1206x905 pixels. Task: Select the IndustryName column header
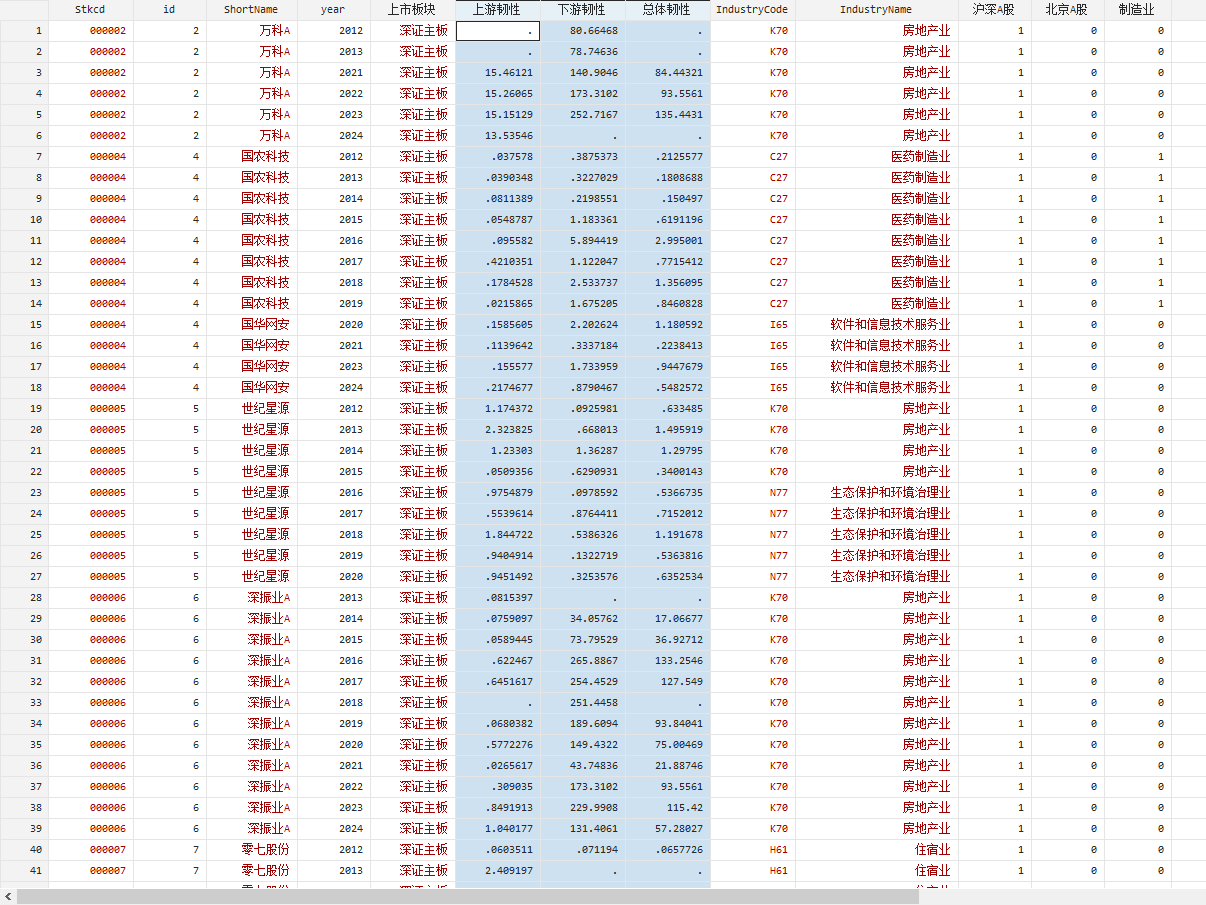point(875,10)
